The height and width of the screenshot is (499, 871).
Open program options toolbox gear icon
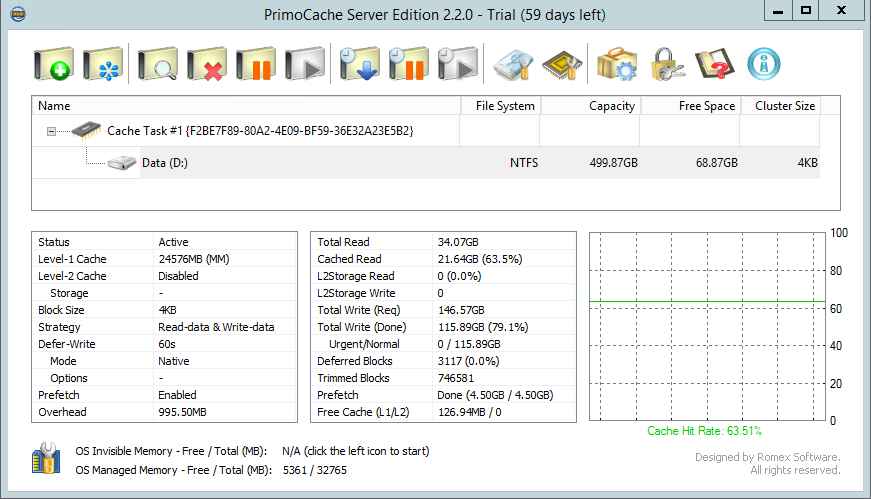pyautogui.click(x=617, y=65)
